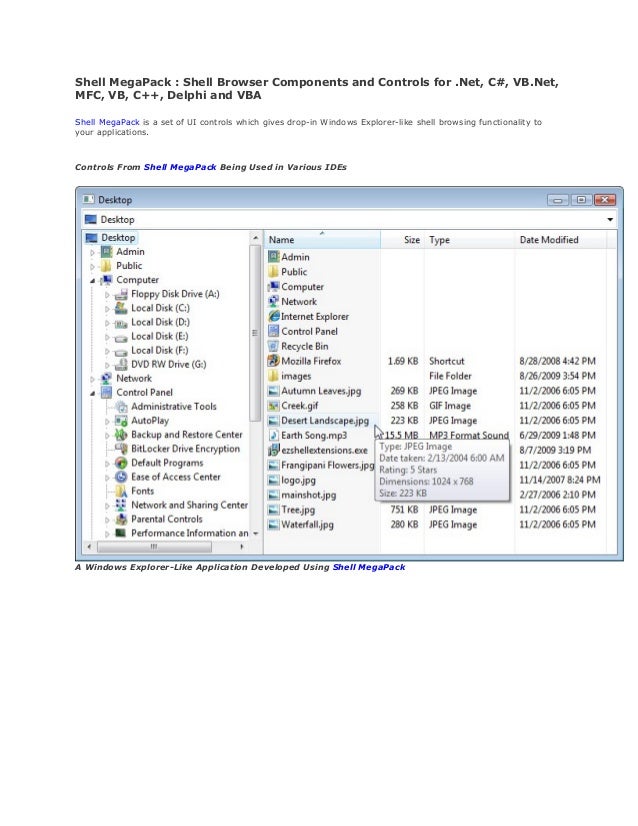Image resolution: width=638 pixels, height=826 pixels.
Task: Select Frangipani Flowers.jpg in the list
Action: coord(327,465)
